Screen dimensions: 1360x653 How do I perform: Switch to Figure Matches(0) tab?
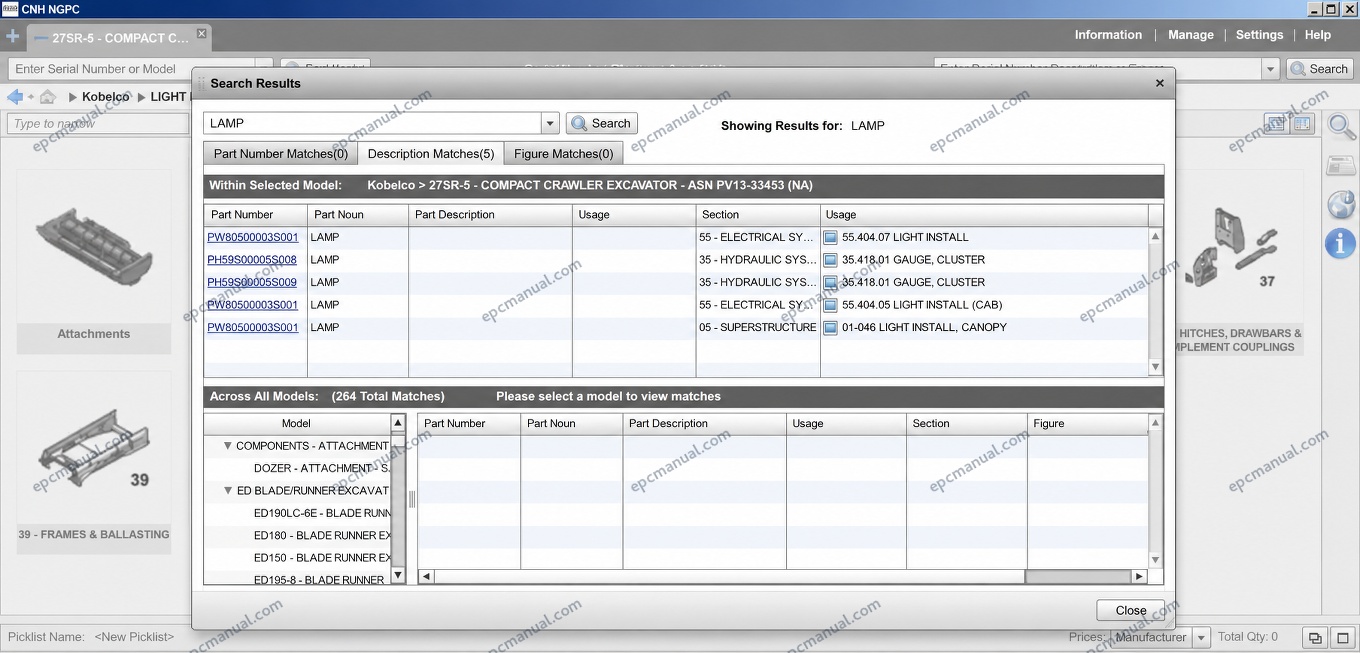coord(564,153)
